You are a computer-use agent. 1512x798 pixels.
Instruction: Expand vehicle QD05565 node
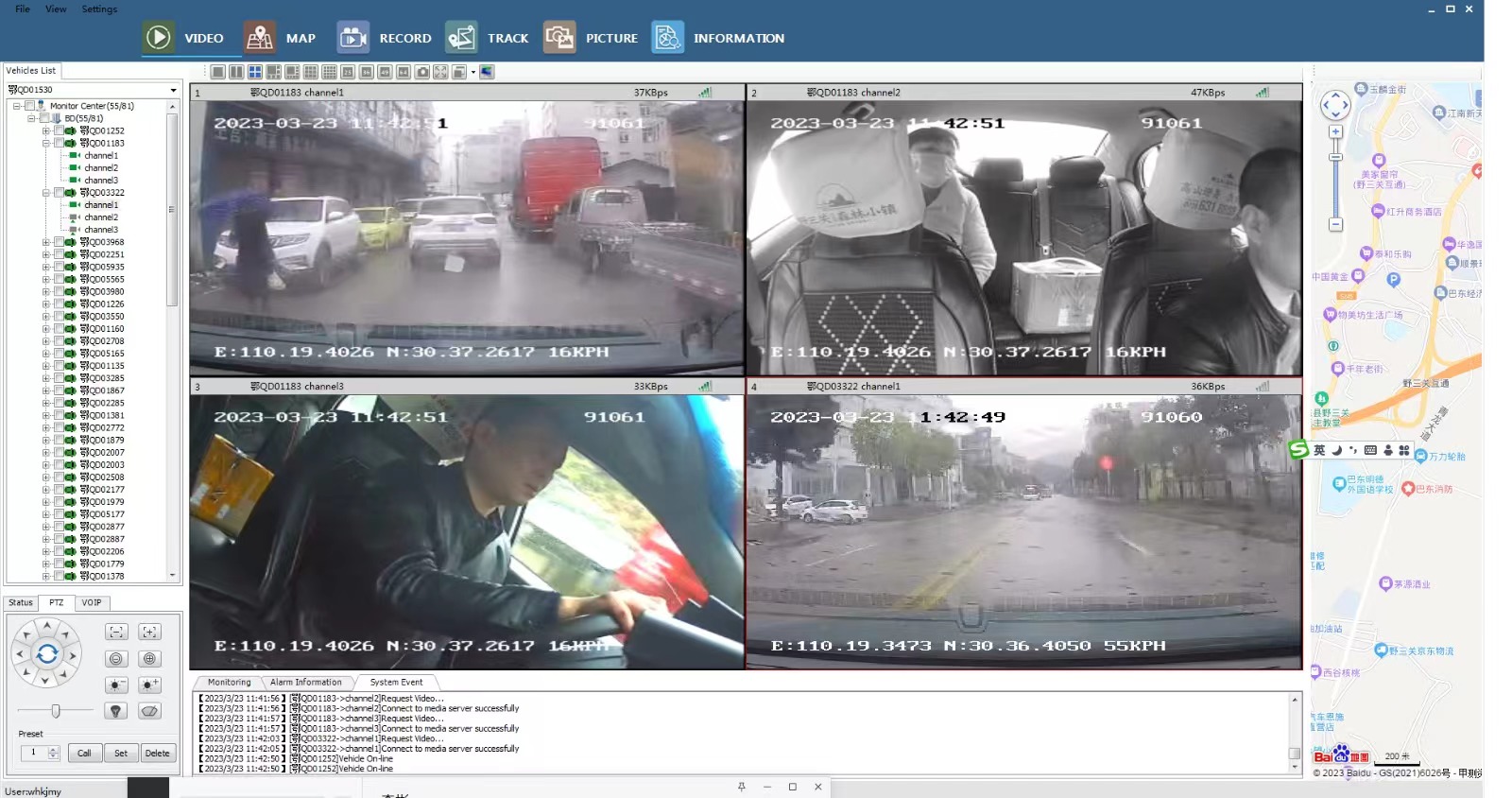coord(45,279)
